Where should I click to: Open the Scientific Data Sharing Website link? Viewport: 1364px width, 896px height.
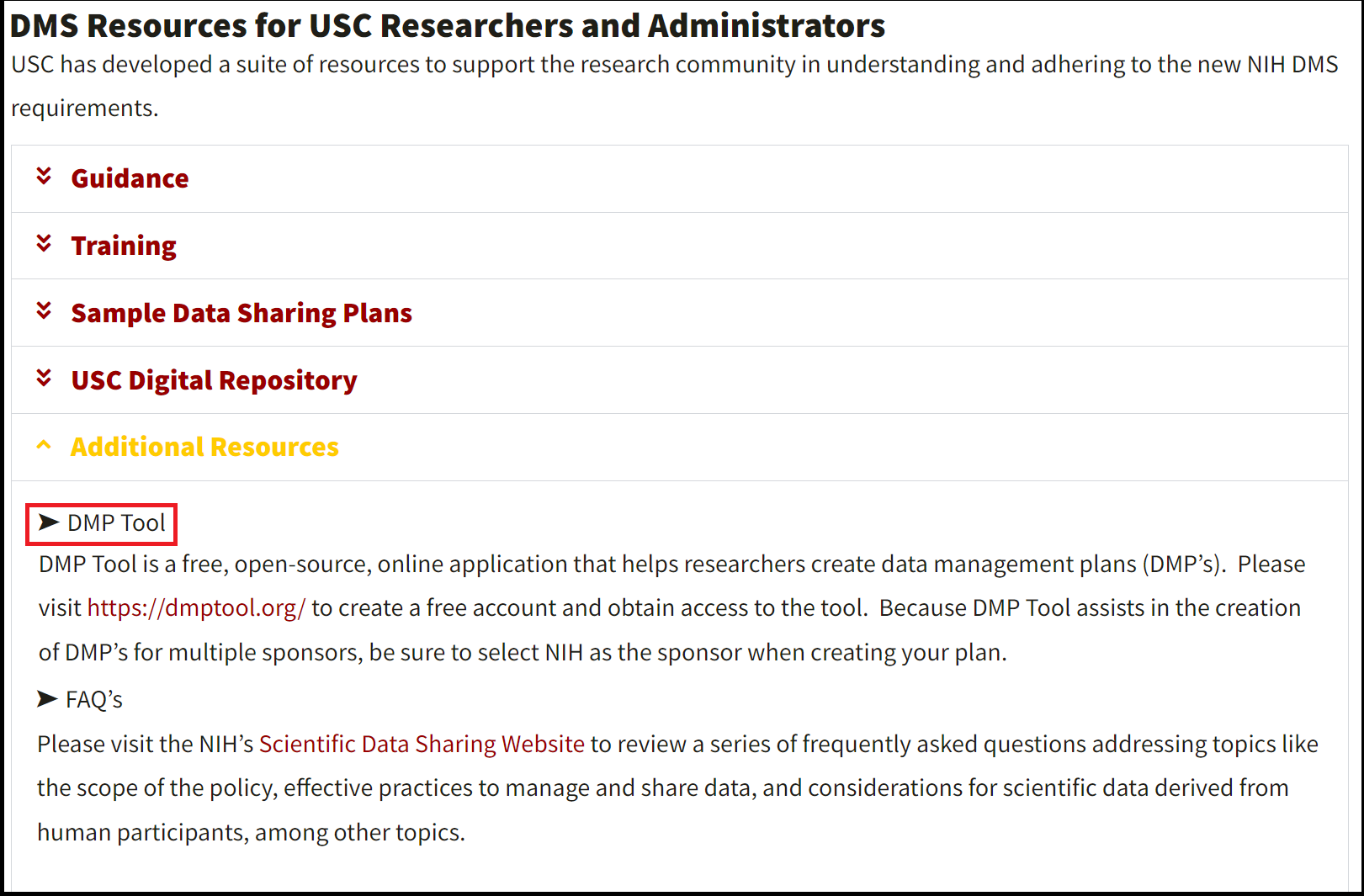(422, 744)
